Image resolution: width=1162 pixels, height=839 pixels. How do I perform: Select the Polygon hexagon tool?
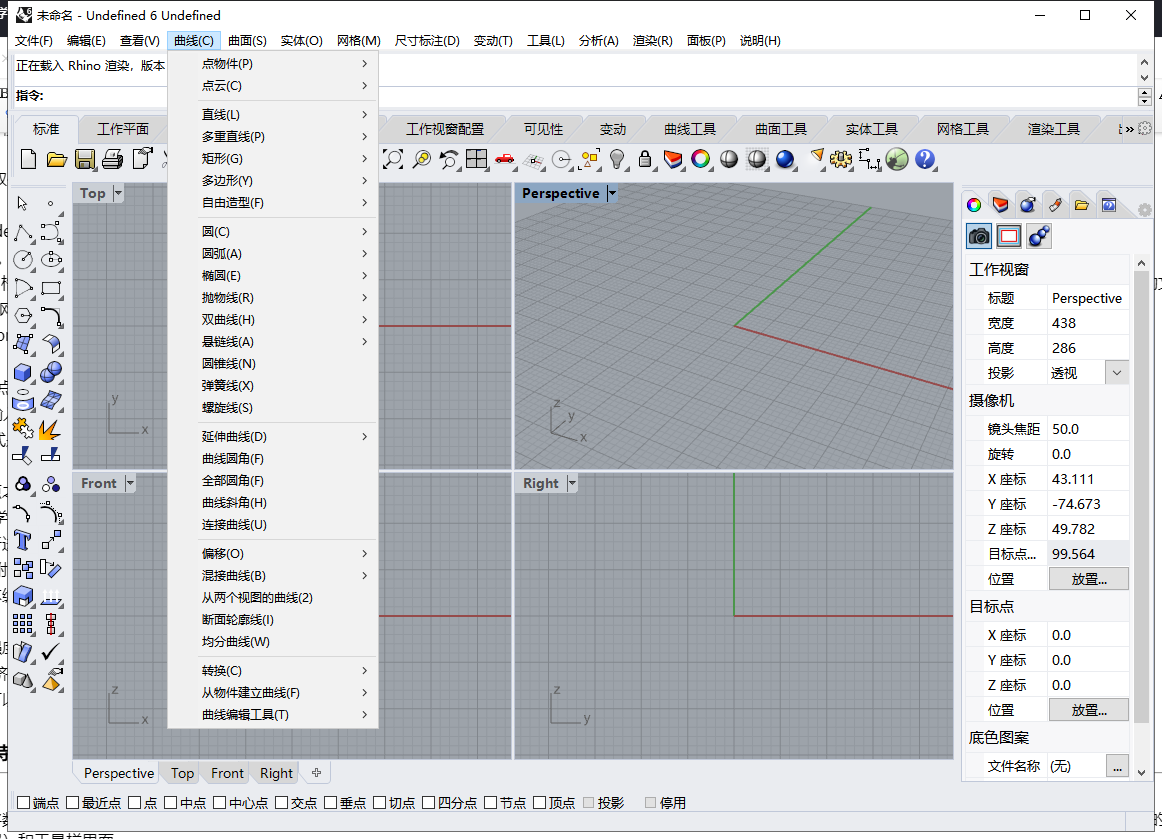click(23, 316)
